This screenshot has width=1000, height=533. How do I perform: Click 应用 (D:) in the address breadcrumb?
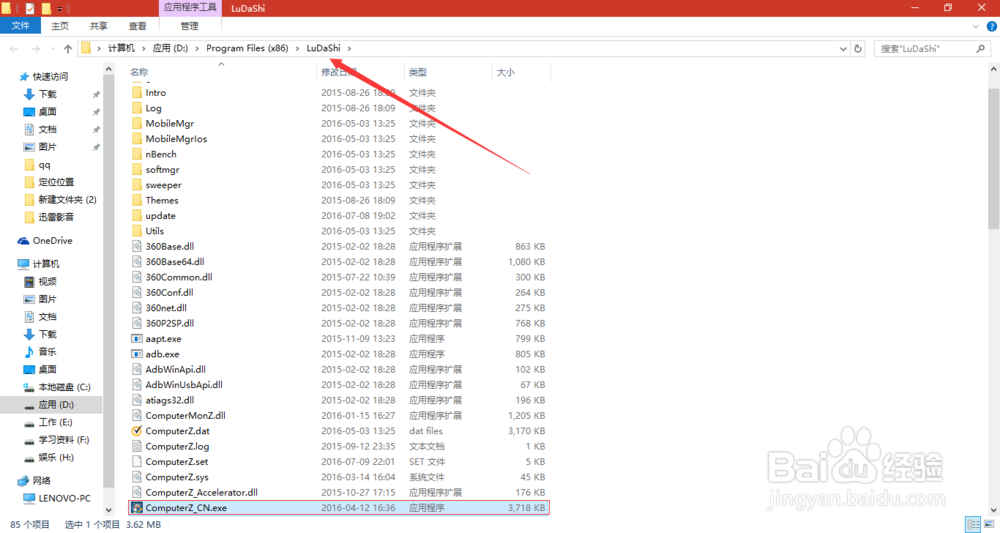tap(170, 48)
